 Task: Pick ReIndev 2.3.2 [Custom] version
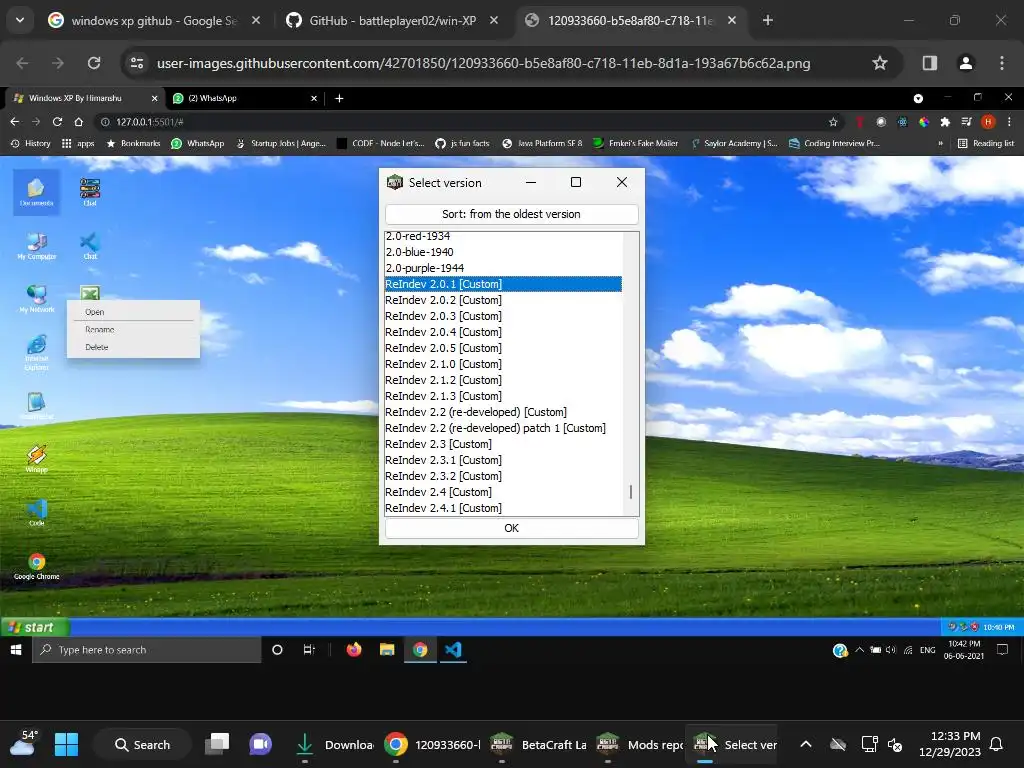point(503,476)
